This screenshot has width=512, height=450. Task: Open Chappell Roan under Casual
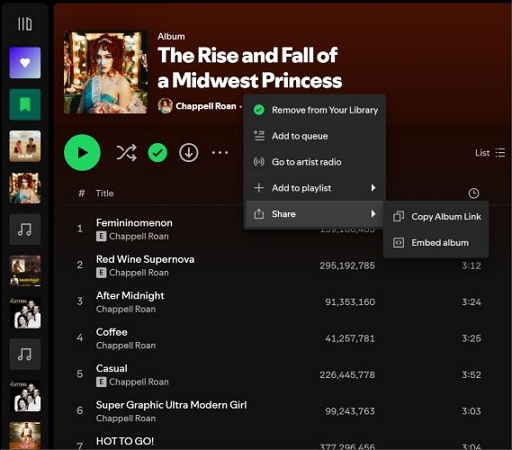click(139, 382)
